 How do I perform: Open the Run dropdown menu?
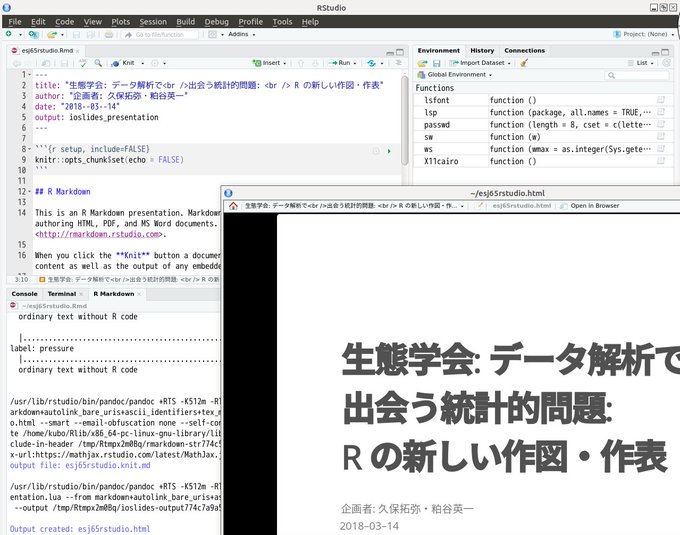tap(355, 63)
